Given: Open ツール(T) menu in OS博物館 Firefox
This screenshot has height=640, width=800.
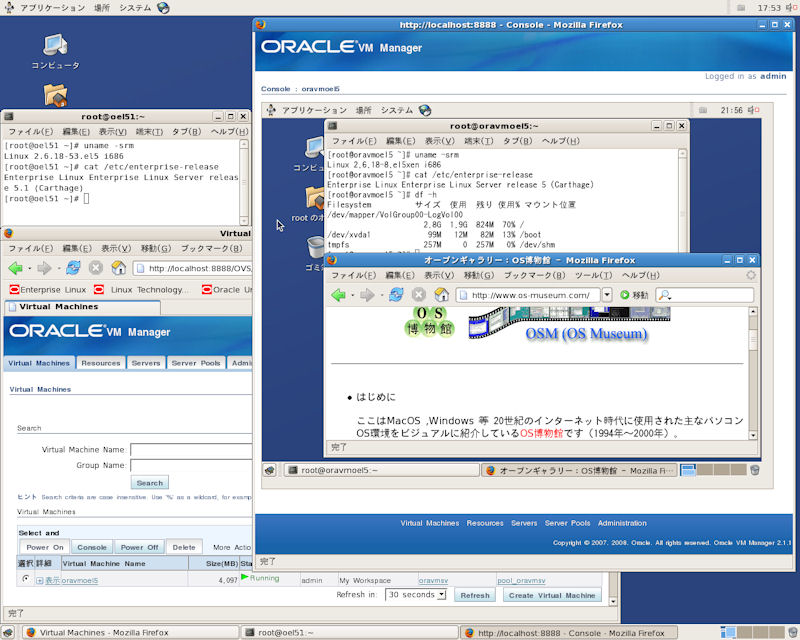Looking at the screenshot, I should pos(593,276).
